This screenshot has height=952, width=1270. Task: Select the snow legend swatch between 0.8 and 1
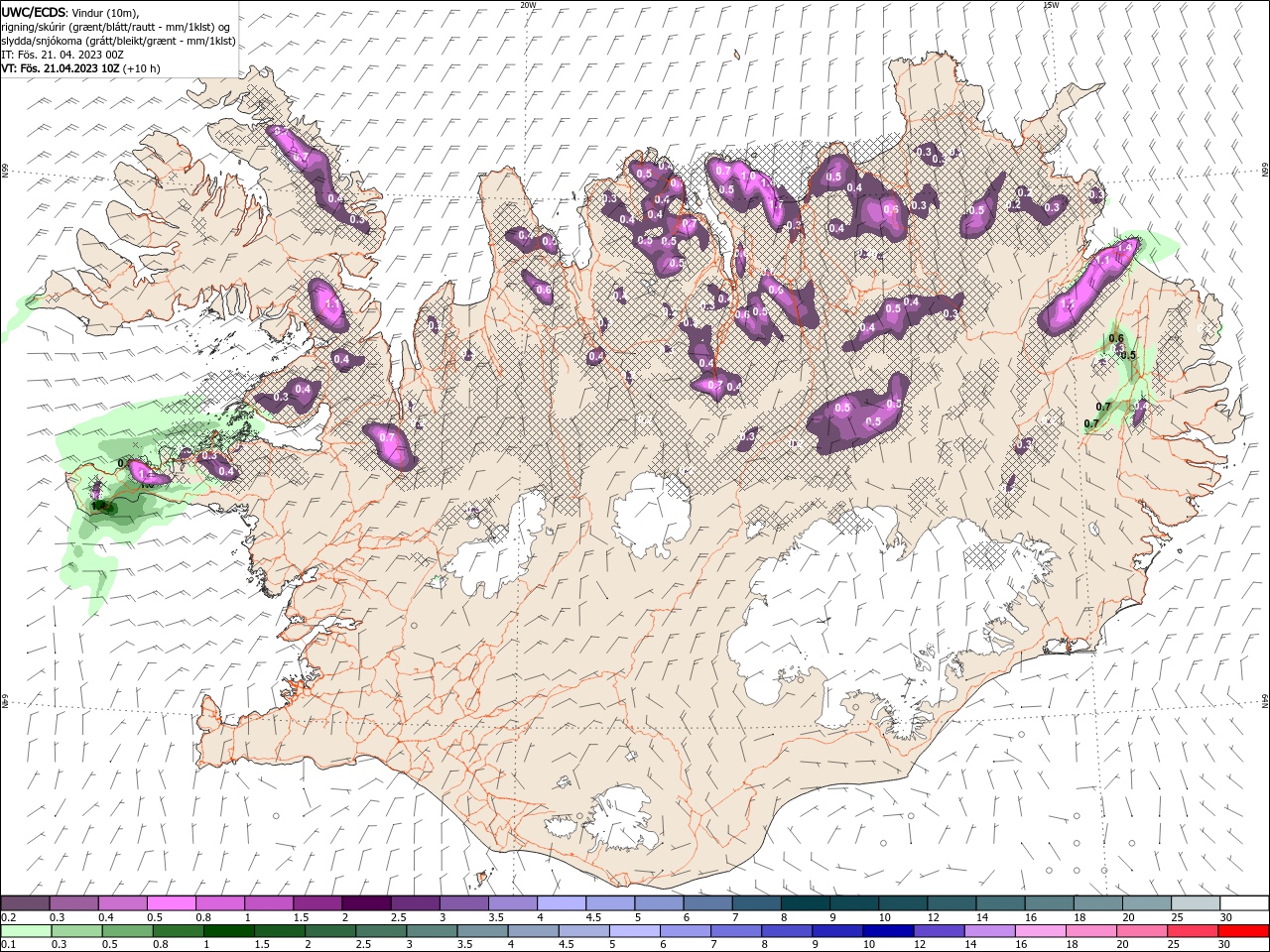219,903
